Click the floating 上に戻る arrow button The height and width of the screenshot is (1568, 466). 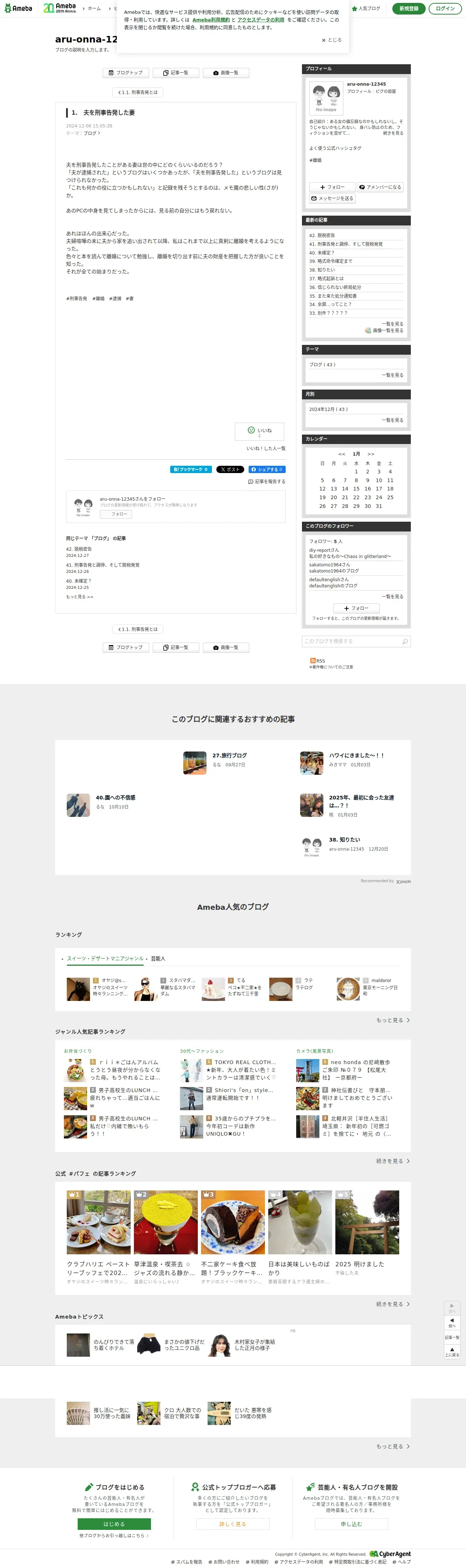point(452,1351)
